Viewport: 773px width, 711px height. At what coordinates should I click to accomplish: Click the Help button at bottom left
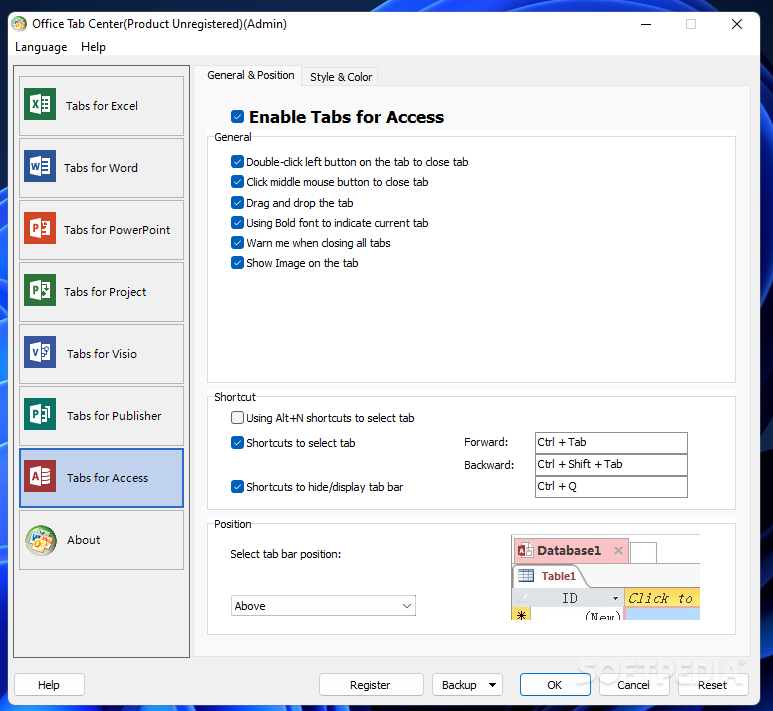point(49,685)
